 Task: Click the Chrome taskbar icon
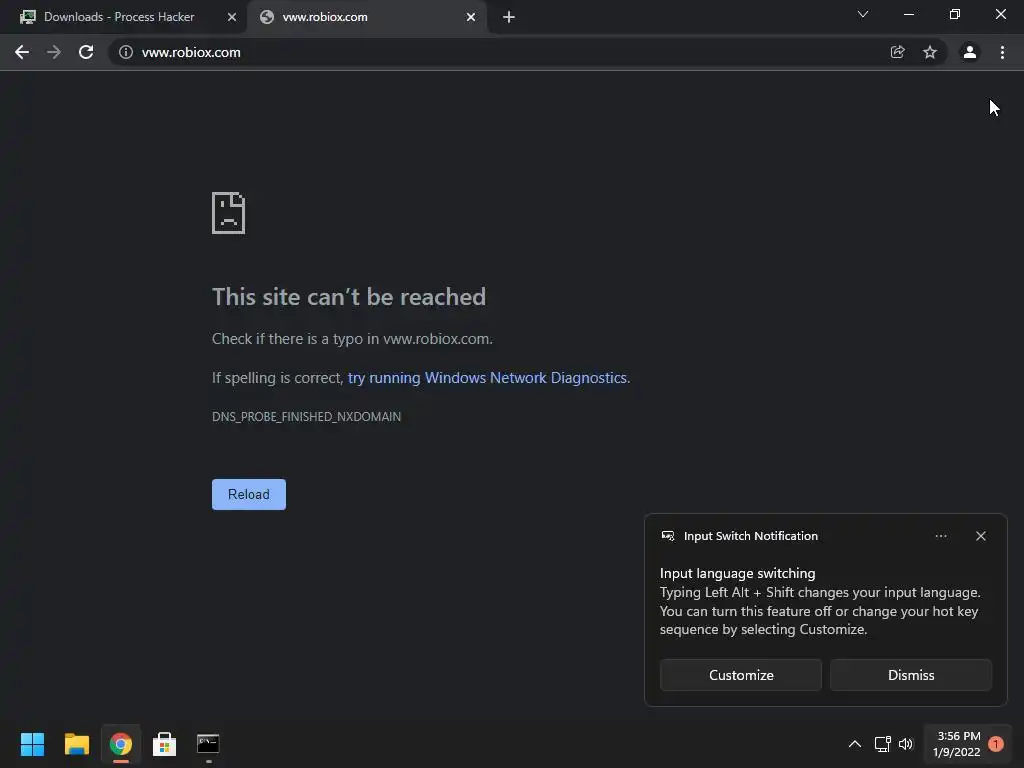coord(121,744)
